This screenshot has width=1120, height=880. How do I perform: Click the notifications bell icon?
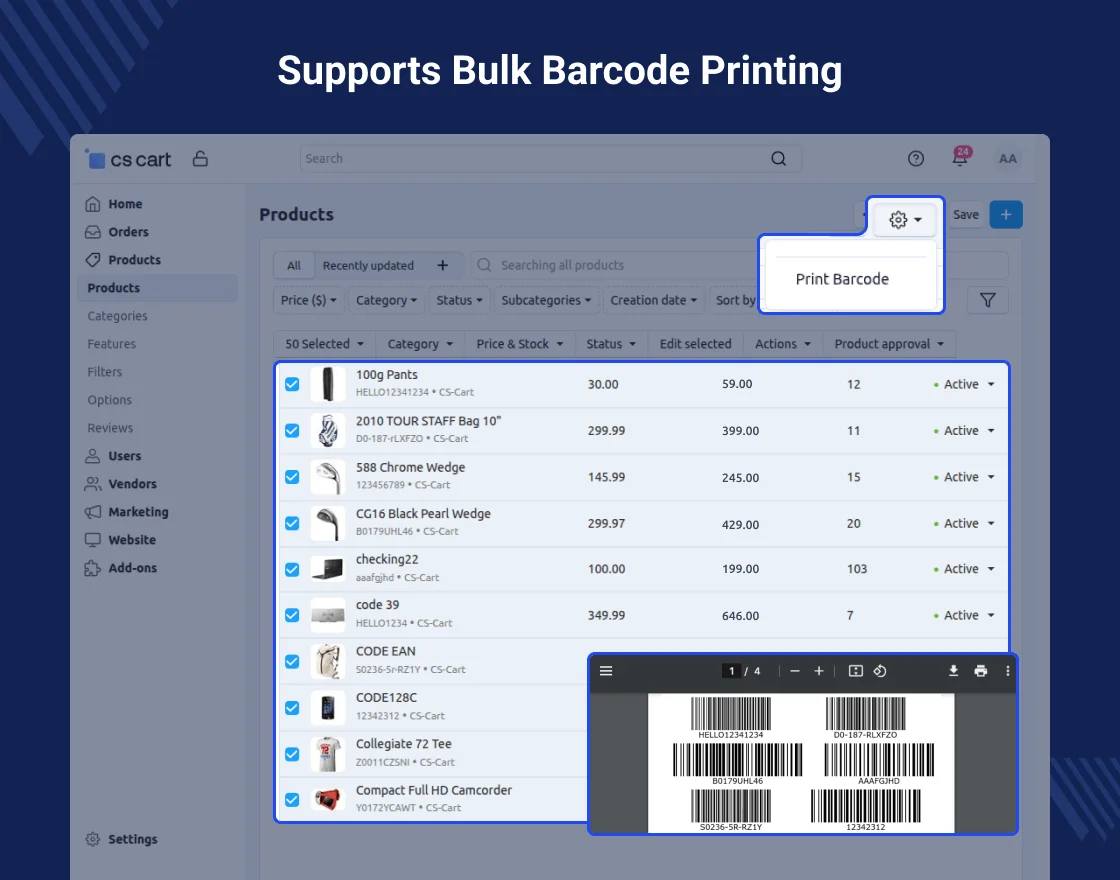pos(959,159)
